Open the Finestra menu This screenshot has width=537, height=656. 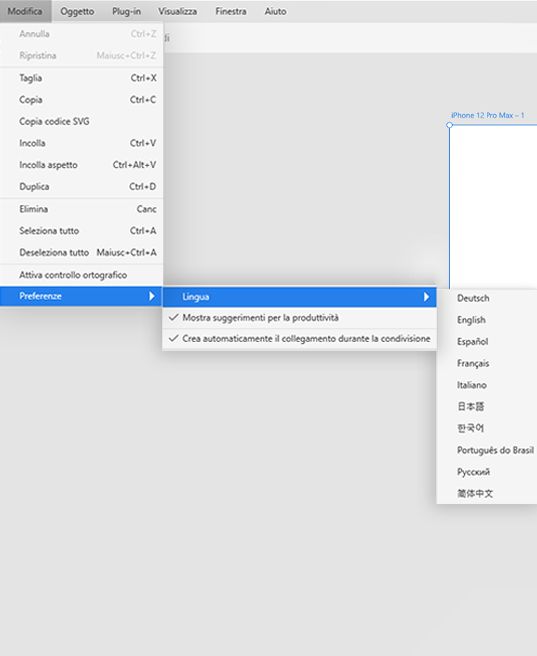[x=231, y=11]
